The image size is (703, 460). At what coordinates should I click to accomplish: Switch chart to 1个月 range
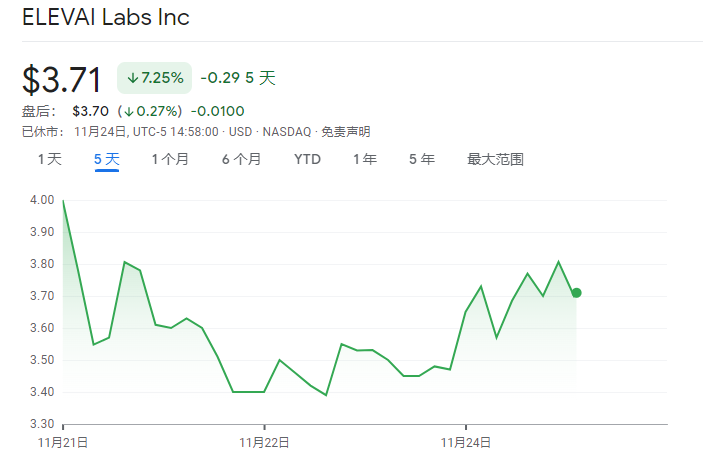pos(170,159)
